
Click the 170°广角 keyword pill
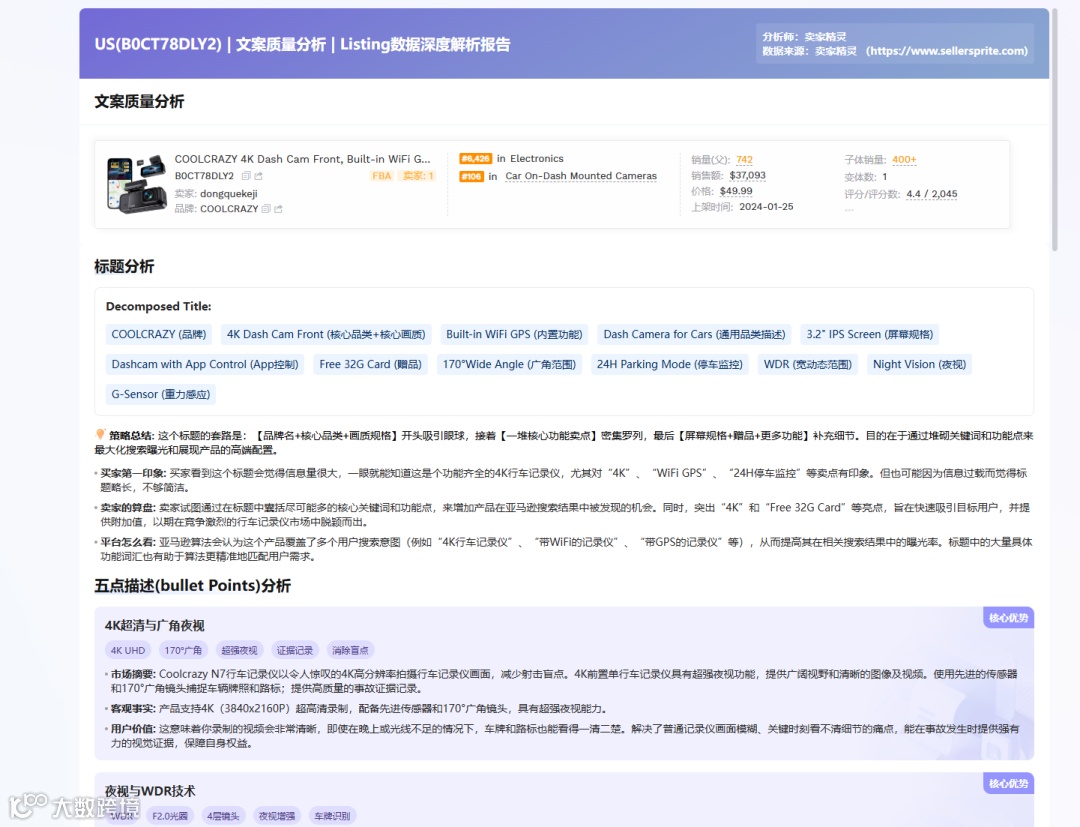[183, 650]
